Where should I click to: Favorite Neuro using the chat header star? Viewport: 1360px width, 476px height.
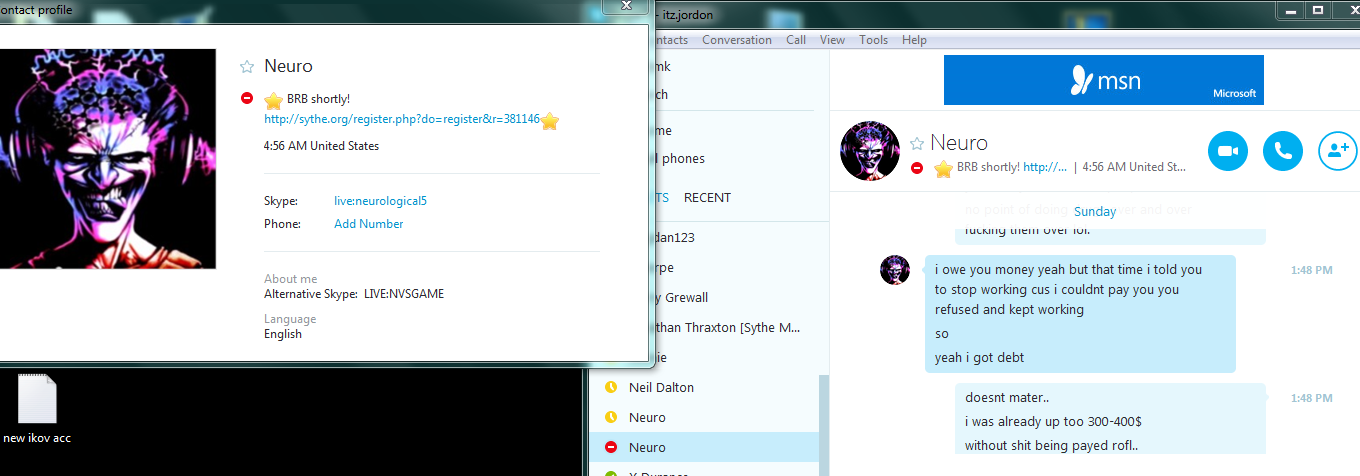[917, 143]
